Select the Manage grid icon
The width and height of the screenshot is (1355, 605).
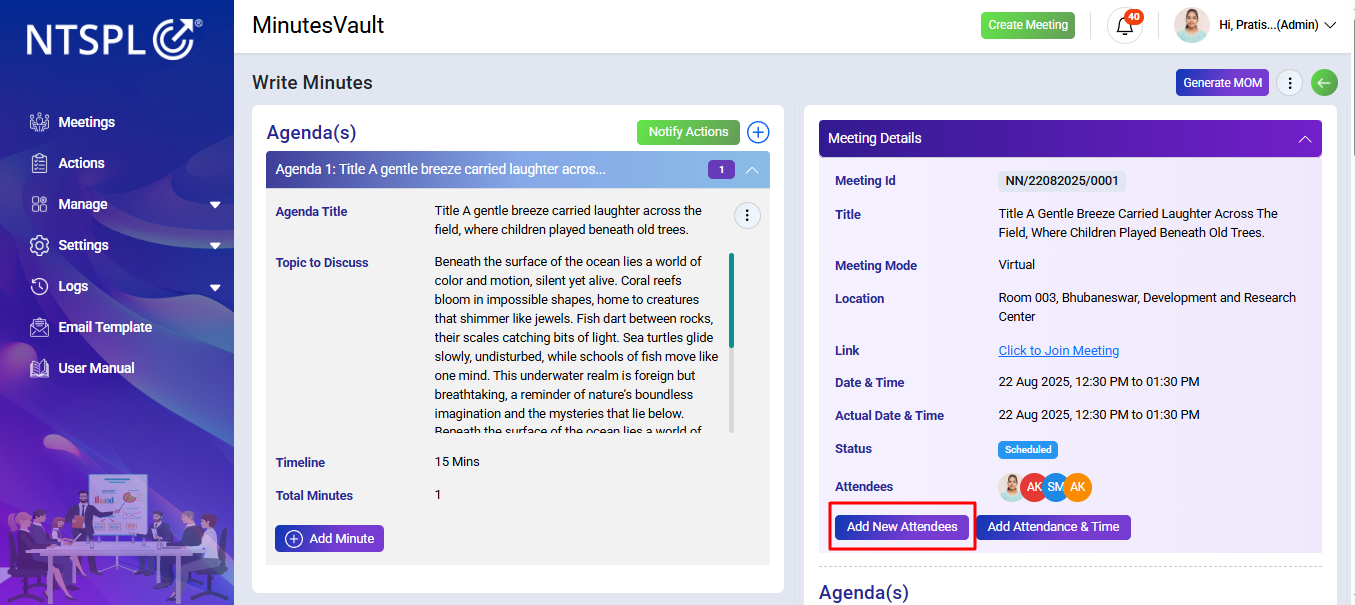[40, 204]
